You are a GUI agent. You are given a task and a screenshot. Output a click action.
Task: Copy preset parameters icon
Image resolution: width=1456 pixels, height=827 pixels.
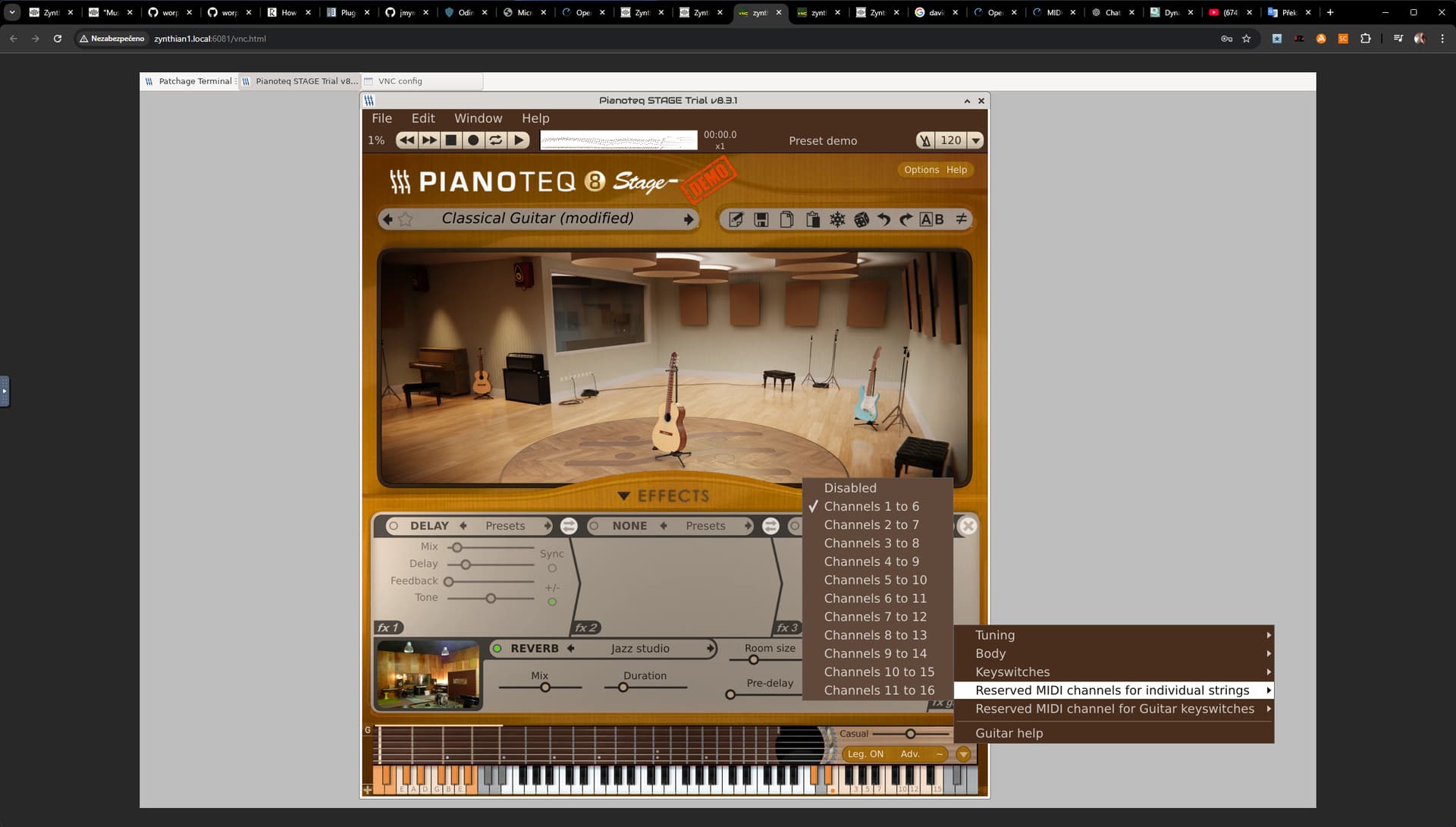point(787,219)
